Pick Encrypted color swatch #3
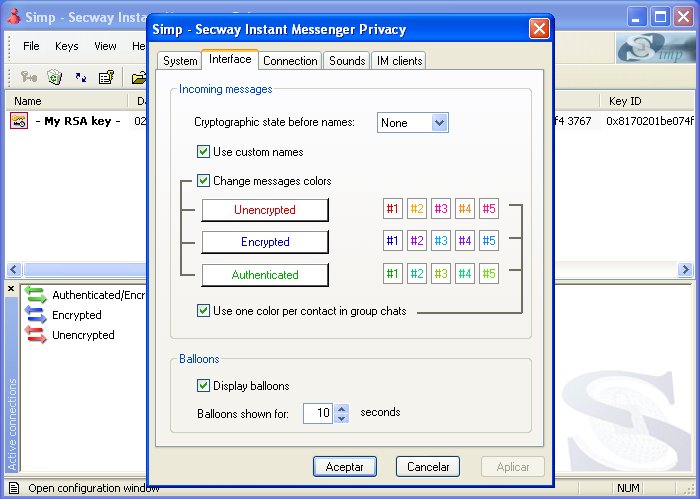700x499 pixels. [x=441, y=241]
